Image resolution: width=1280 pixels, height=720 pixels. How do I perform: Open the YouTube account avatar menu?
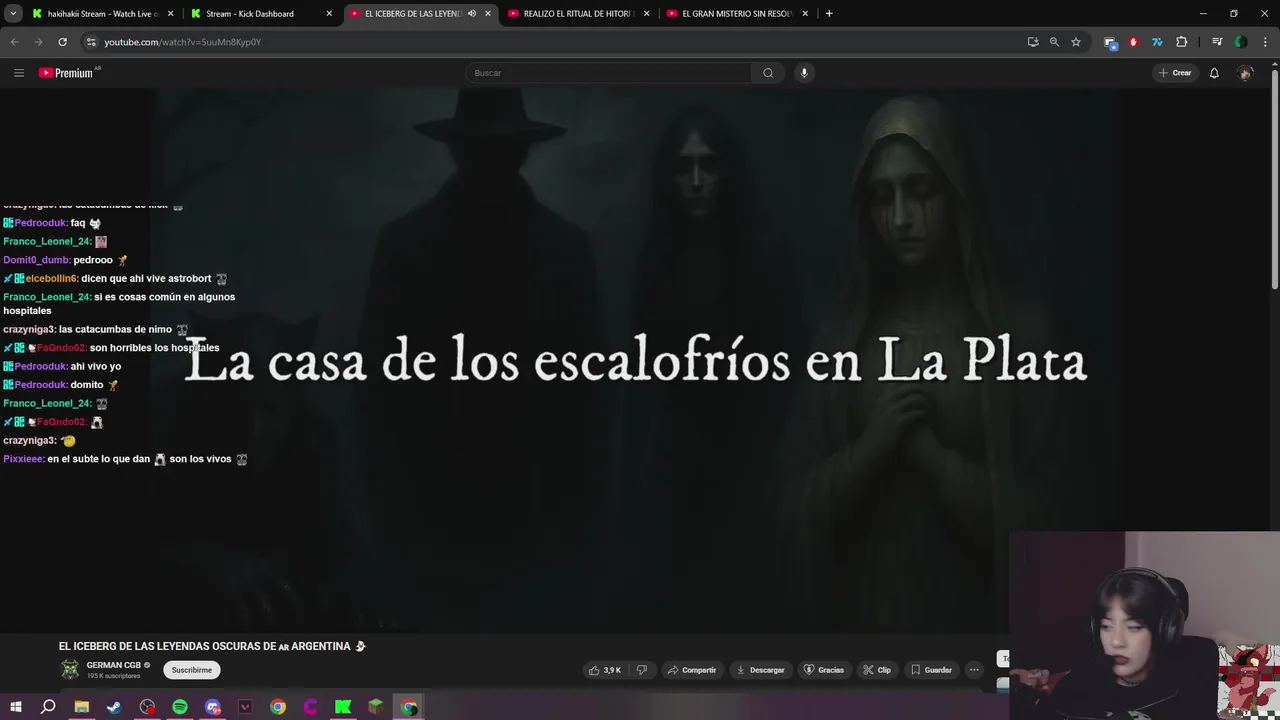coord(1245,73)
